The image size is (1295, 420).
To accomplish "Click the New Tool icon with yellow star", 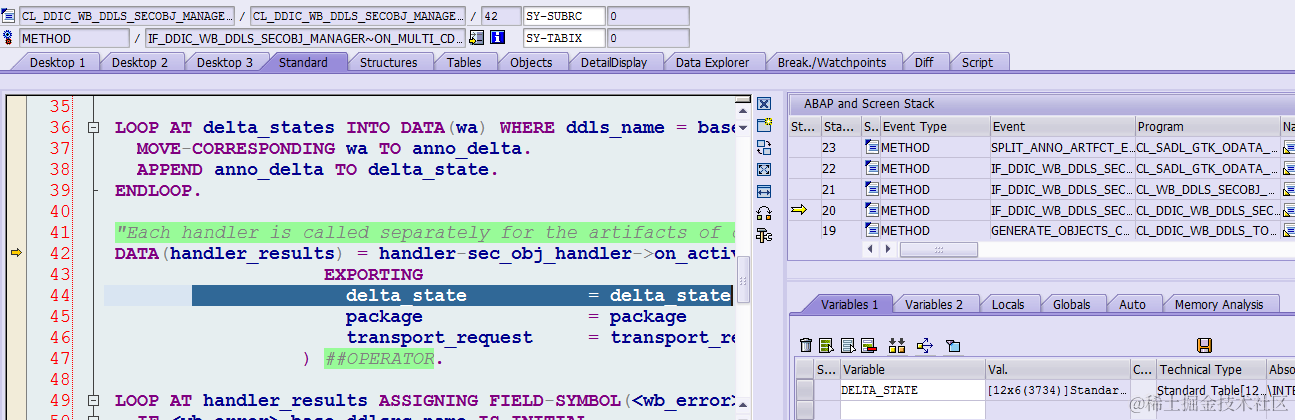I will (764, 126).
